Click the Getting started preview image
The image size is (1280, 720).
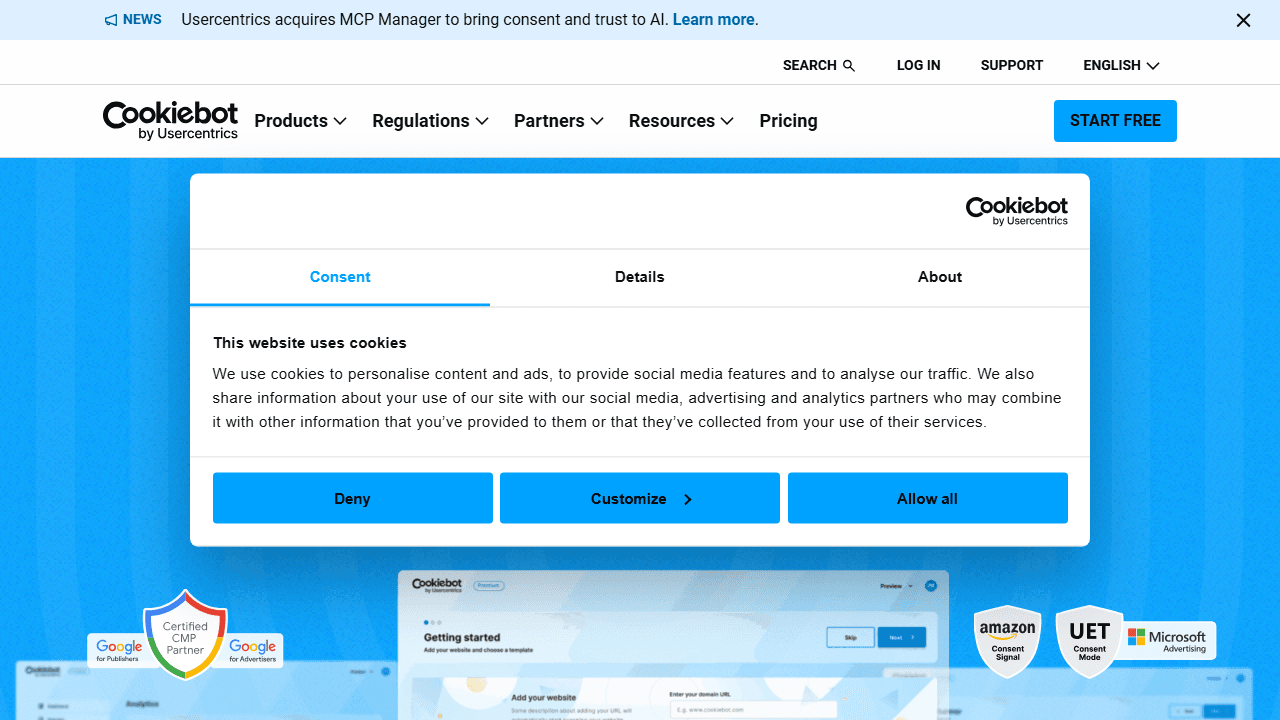point(673,645)
